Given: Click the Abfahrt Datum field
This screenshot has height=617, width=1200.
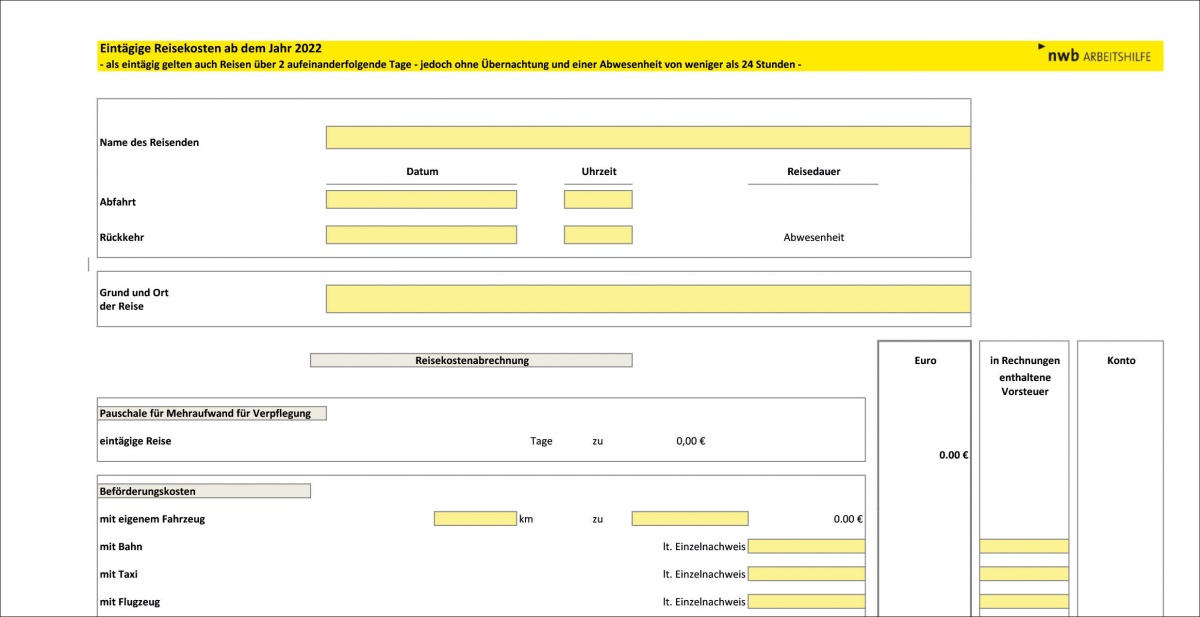Looking at the screenshot, I should (x=421, y=199).
